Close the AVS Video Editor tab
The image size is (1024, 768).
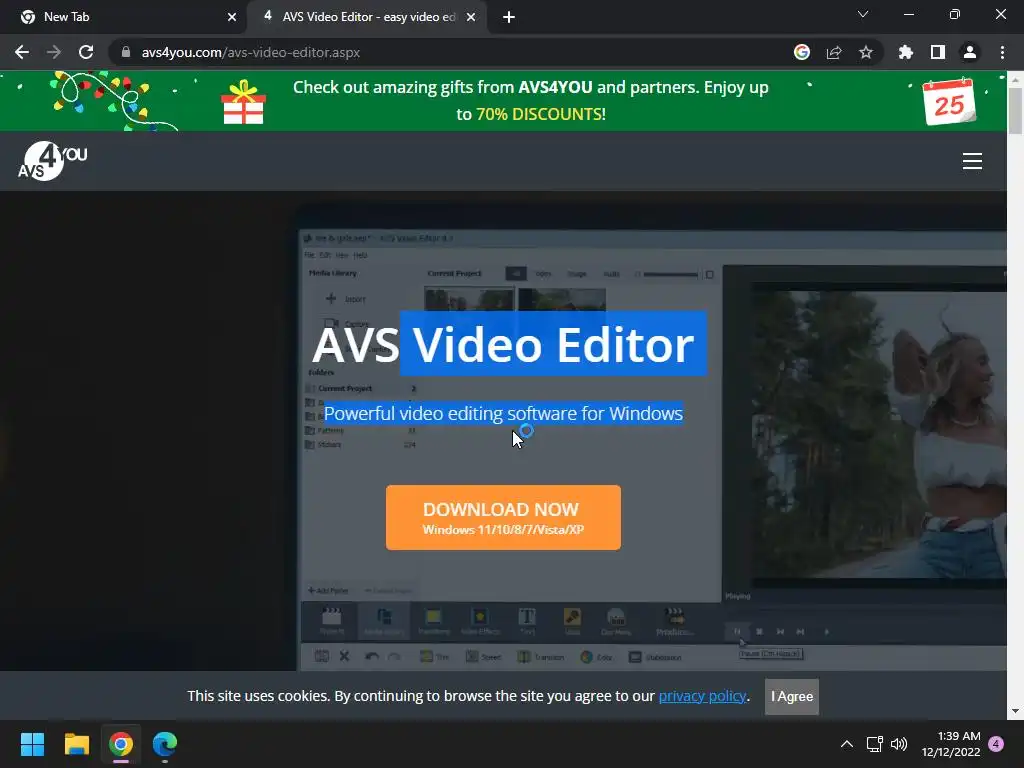471,17
